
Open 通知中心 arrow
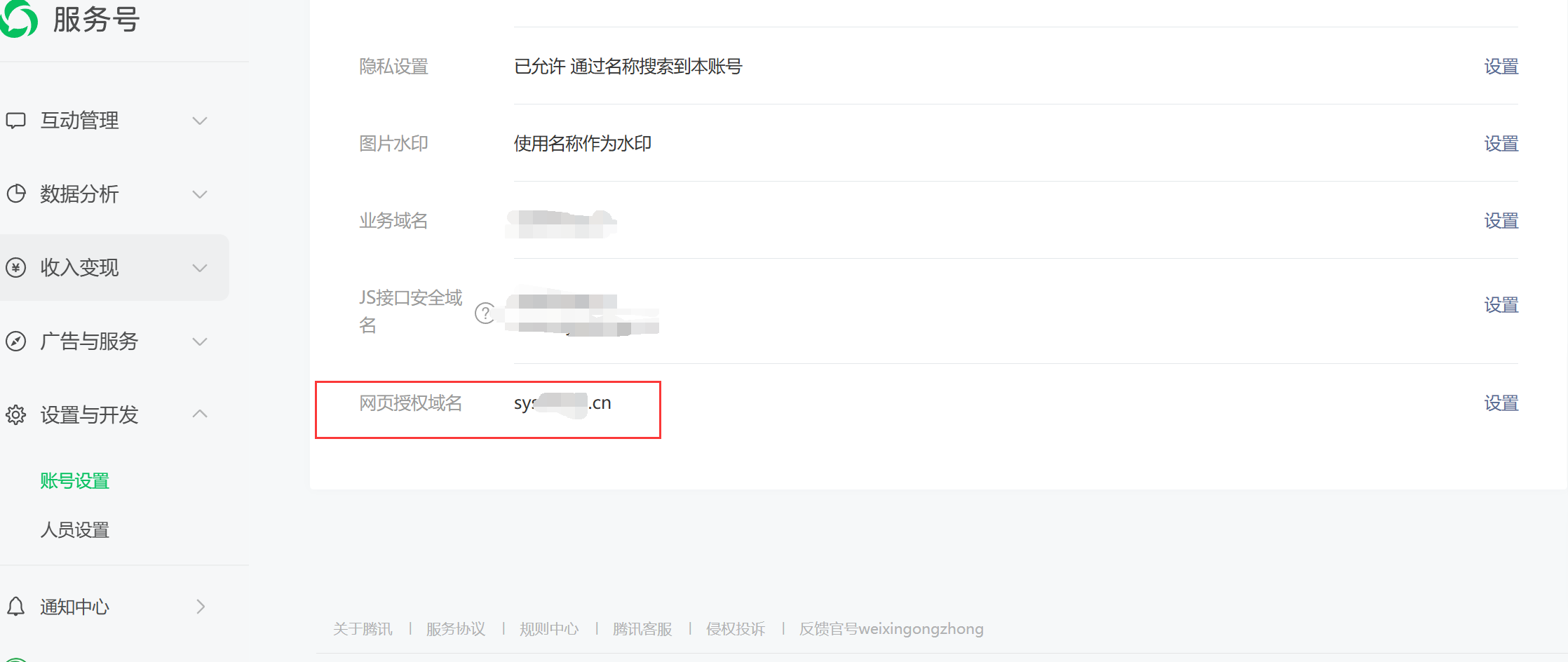tap(201, 607)
